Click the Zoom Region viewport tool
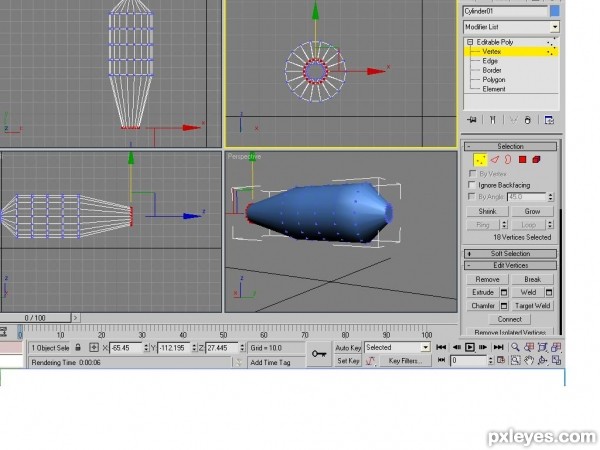This screenshot has width=600, height=450. [515, 360]
